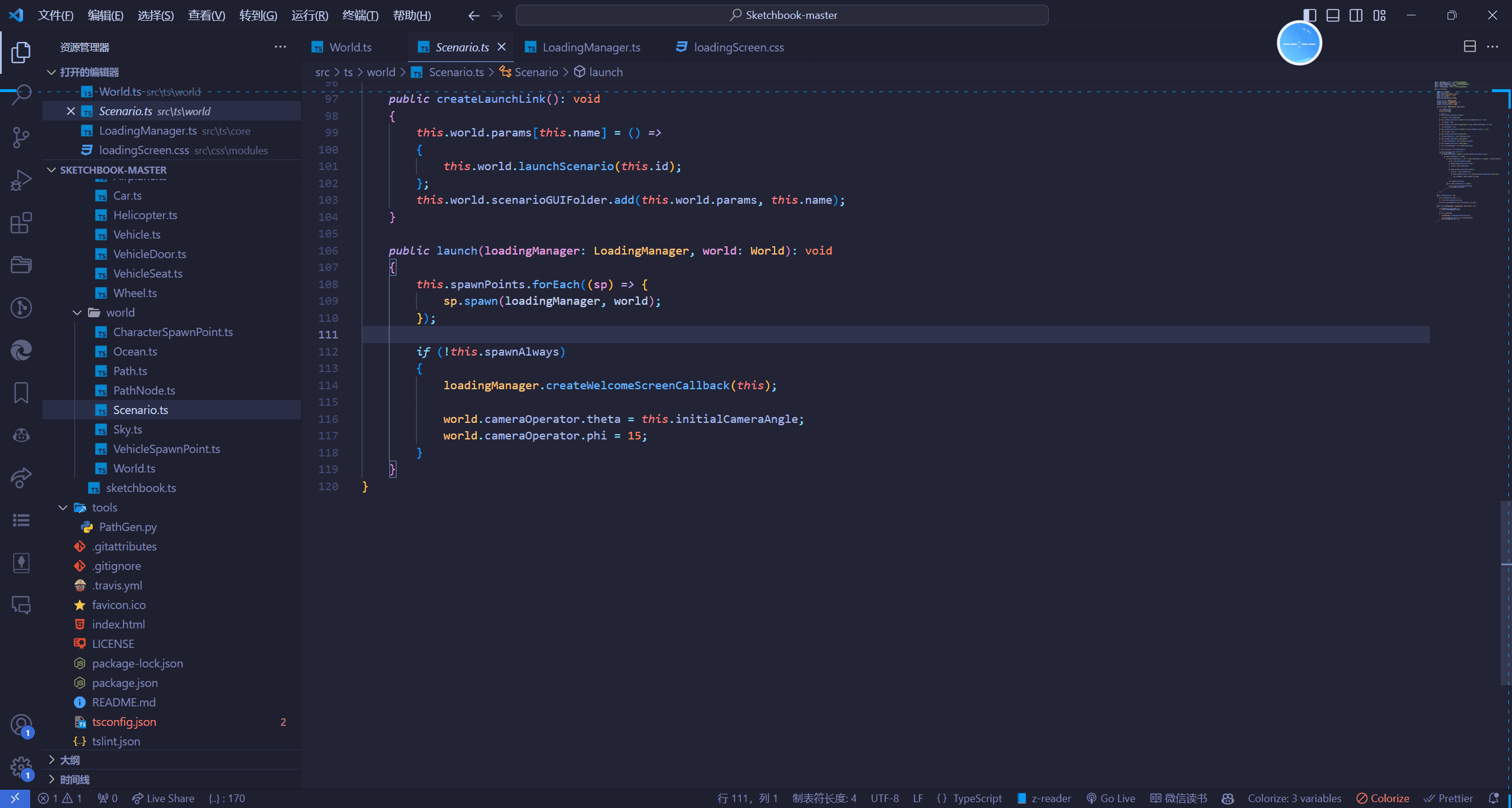This screenshot has width=1512, height=808.
Task: Click Colorize in the status bar
Action: [x=1383, y=798]
